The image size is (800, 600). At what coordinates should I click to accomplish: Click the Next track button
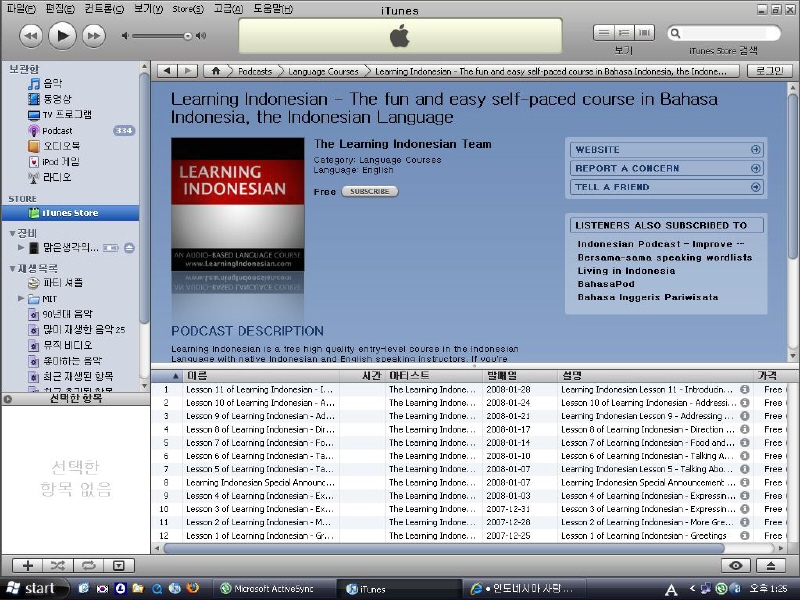(93, 36)
